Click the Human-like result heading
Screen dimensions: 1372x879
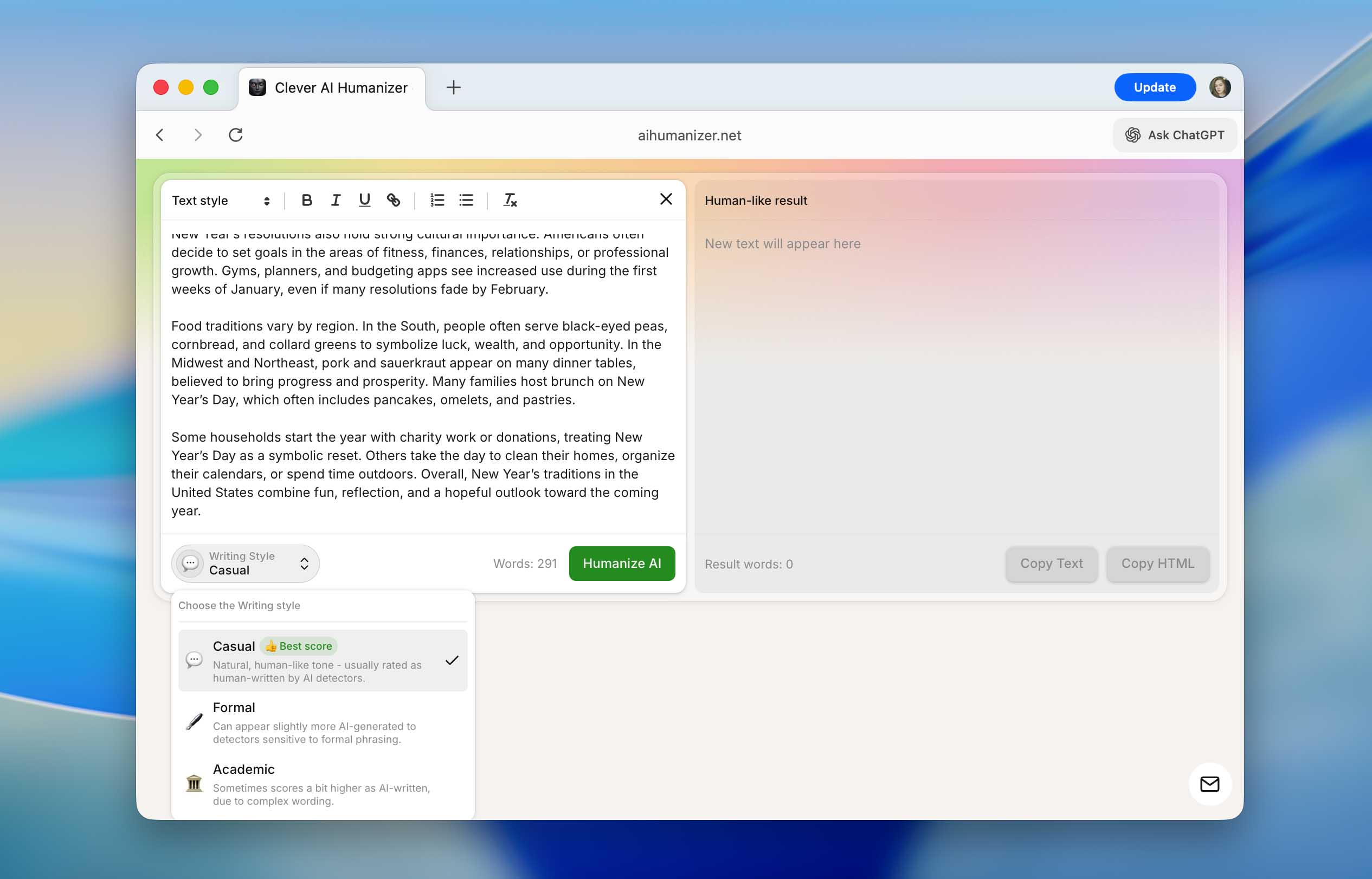click(x=756, y=201)
